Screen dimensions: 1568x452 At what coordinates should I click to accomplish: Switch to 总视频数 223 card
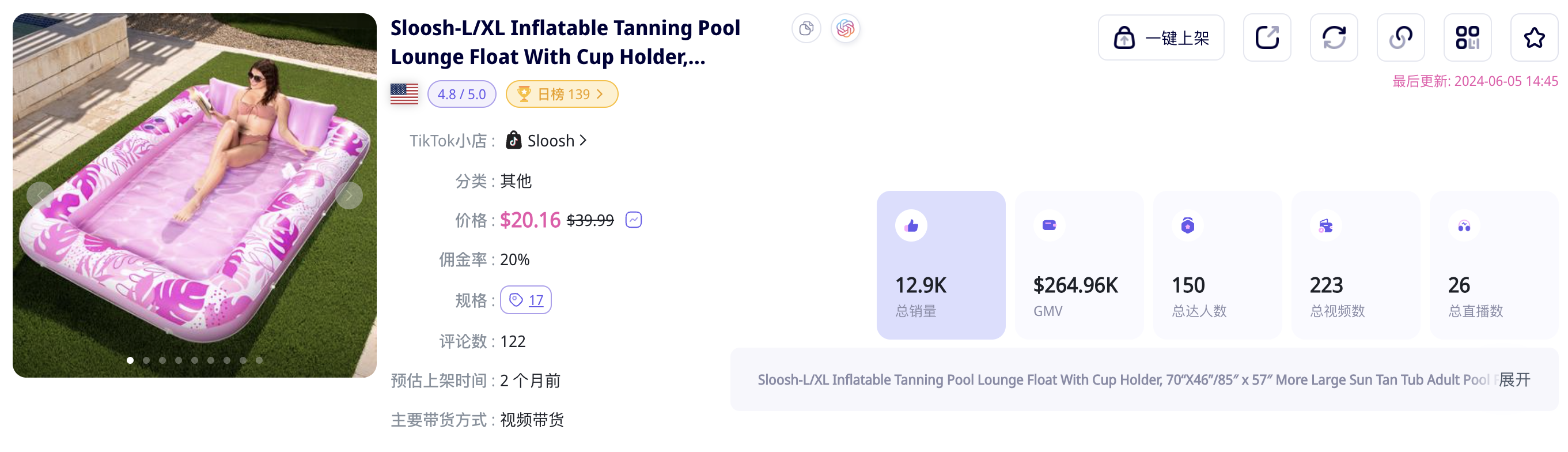coord(1355,265)
